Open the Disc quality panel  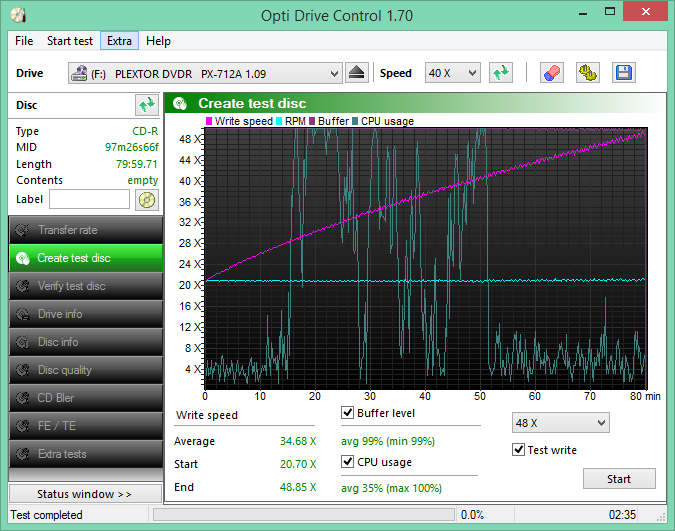86,370
